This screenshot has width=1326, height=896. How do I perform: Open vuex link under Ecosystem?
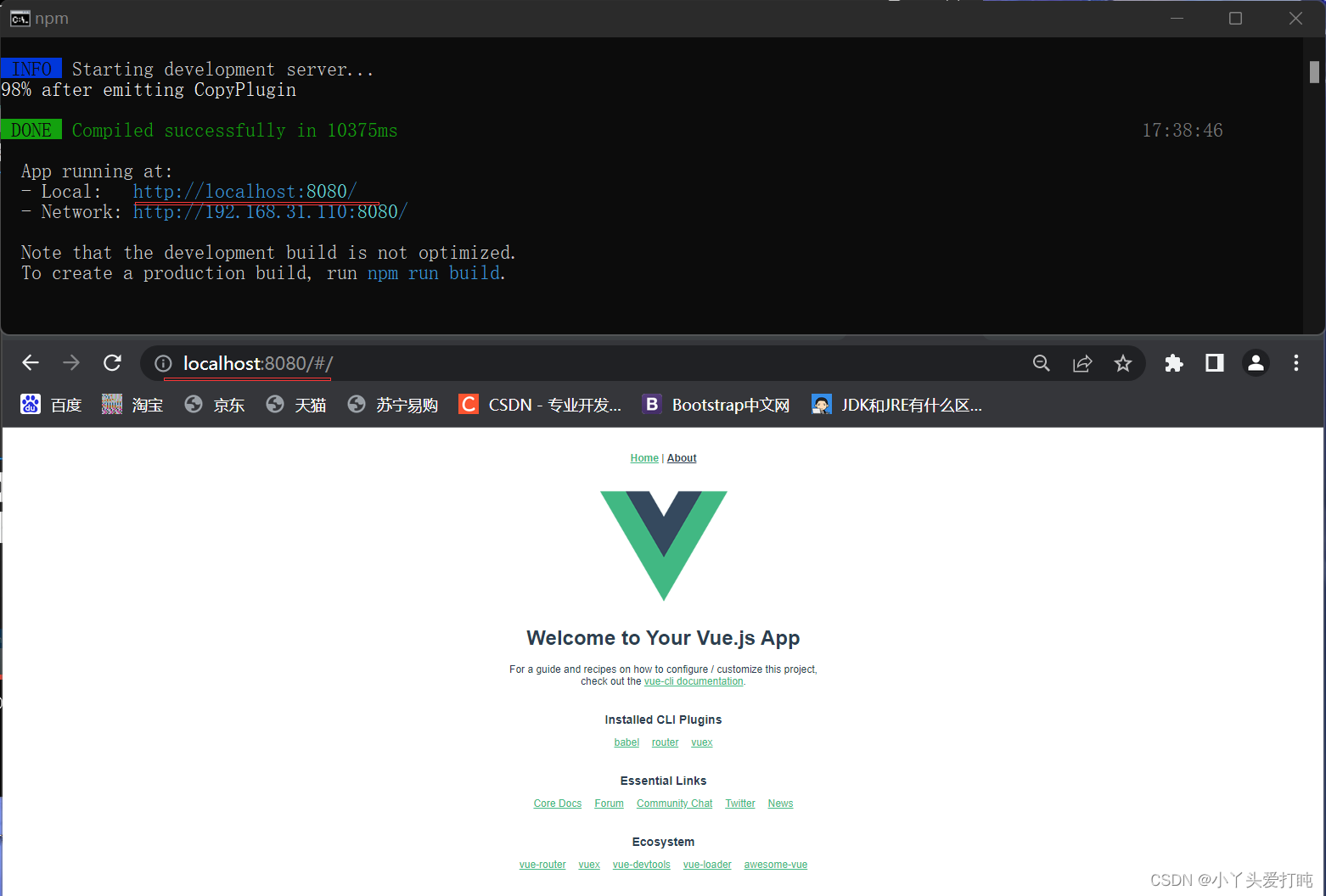589,865
